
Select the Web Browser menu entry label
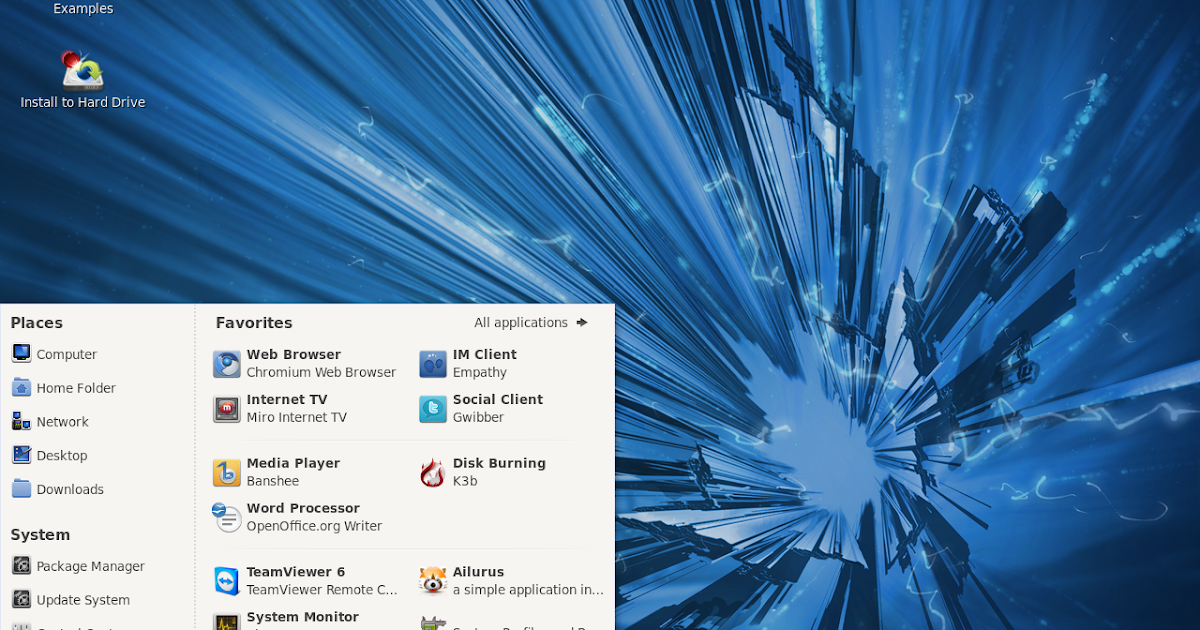[x=294, y=354]
